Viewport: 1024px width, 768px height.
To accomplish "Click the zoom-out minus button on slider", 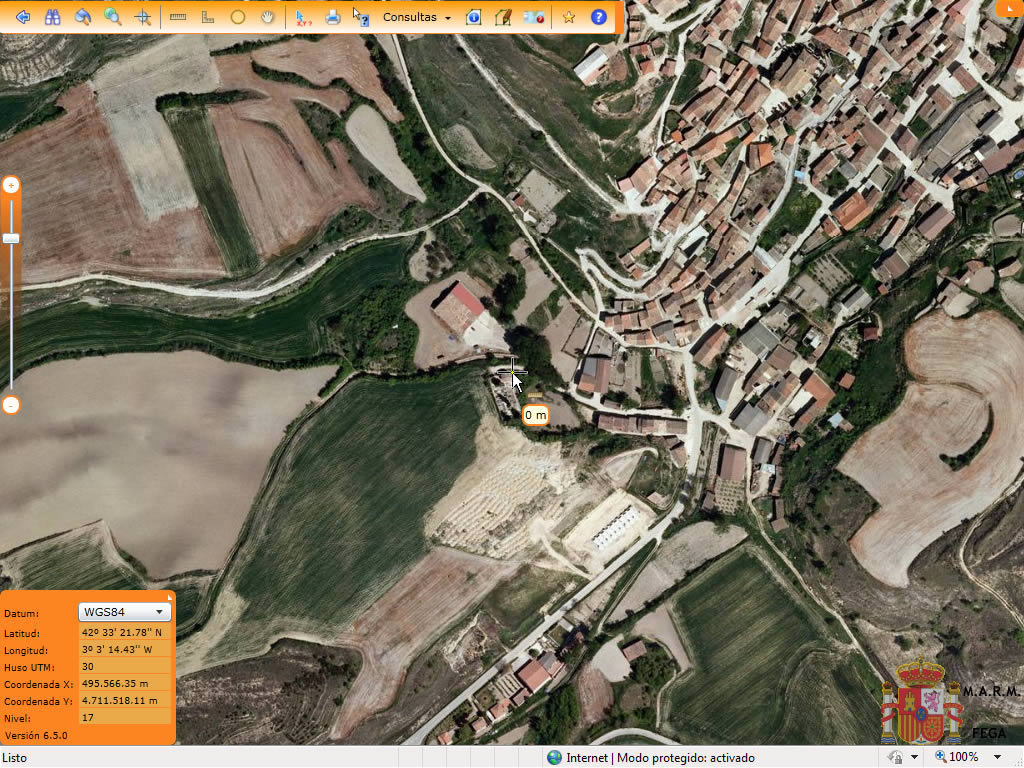I will point(11,405).
